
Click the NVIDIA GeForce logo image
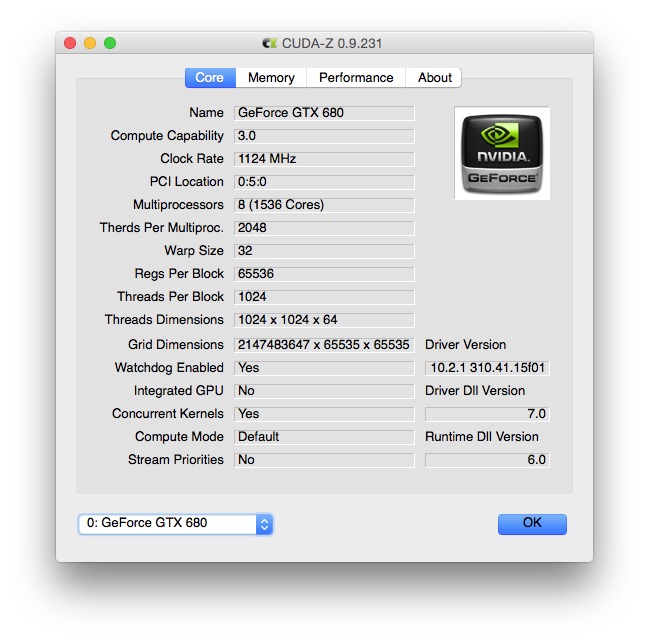click(502, 153)
